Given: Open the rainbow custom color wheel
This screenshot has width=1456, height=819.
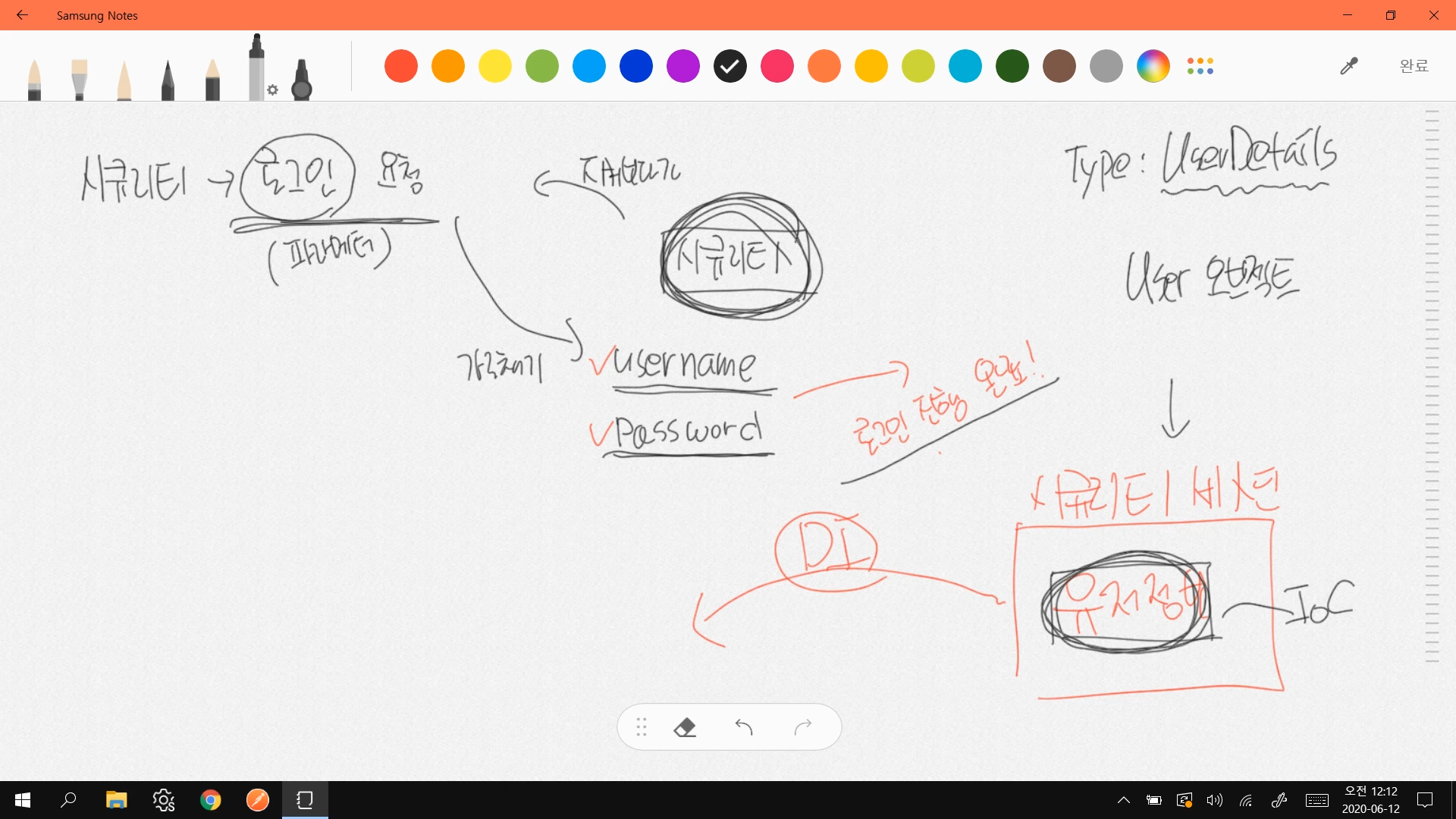Looking at the screenshot, I should 1153,67.
